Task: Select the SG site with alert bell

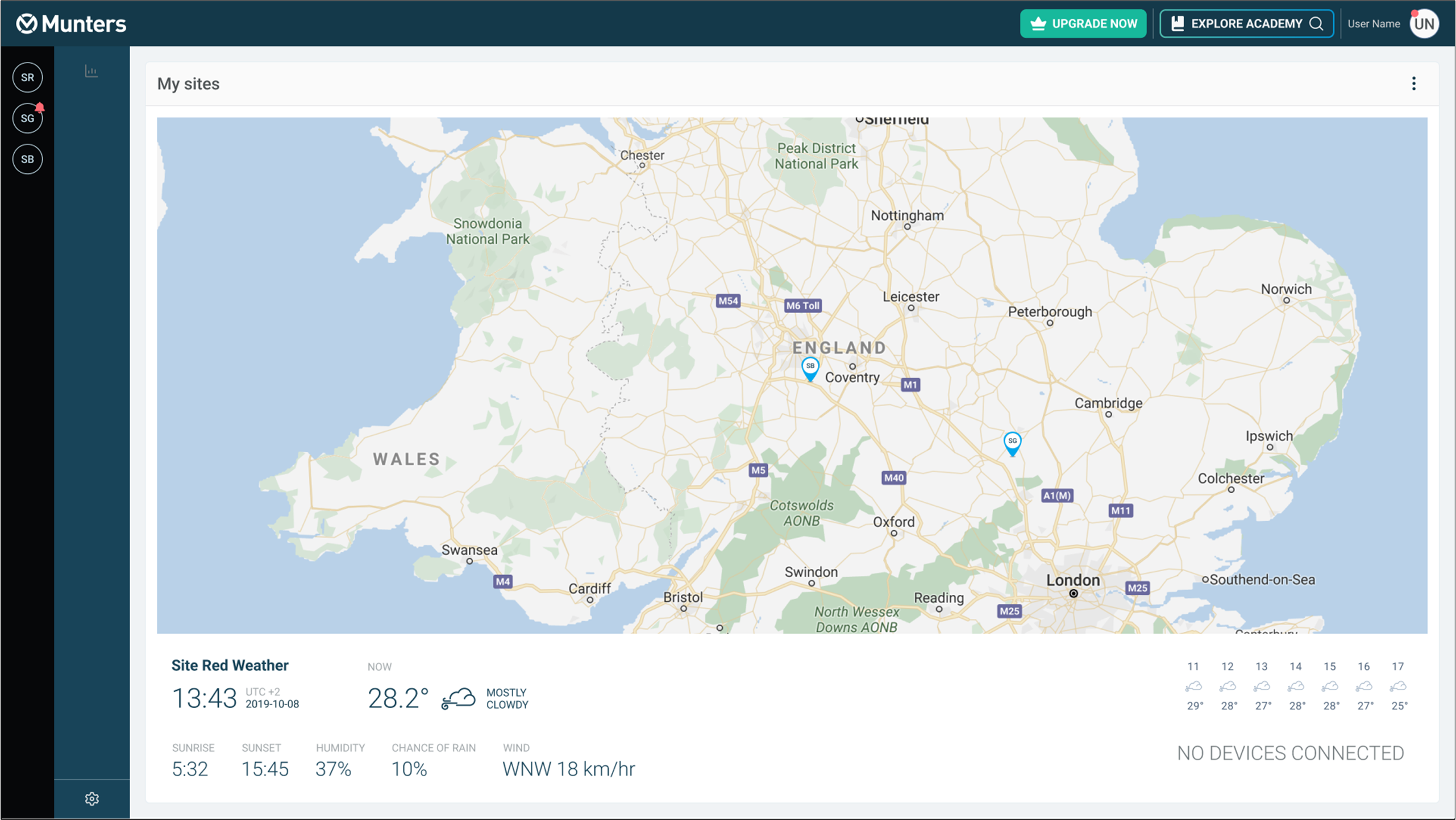Action: (x=27, y=118)
